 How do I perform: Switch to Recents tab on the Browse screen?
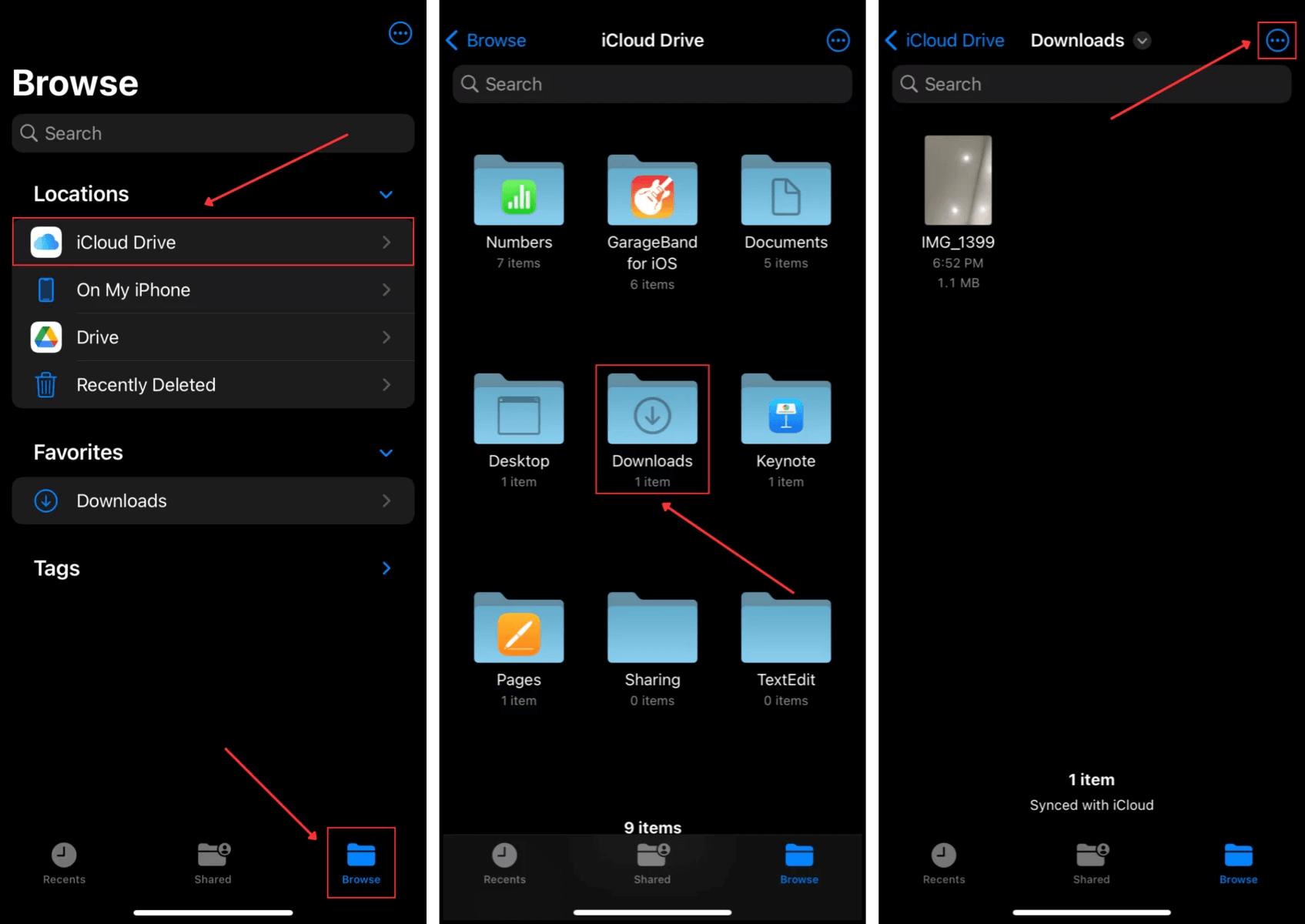[x=64, y=863]
